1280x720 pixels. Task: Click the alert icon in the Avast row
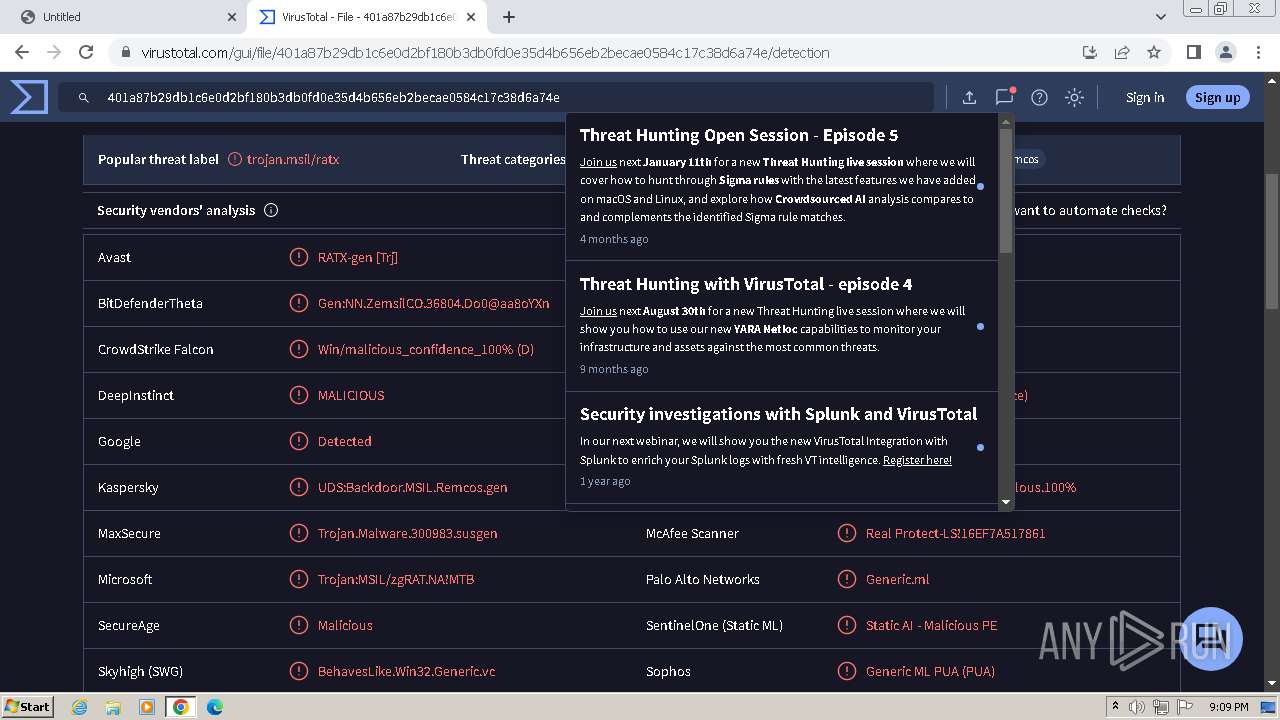pyautogui.click(x=298, y=257)
